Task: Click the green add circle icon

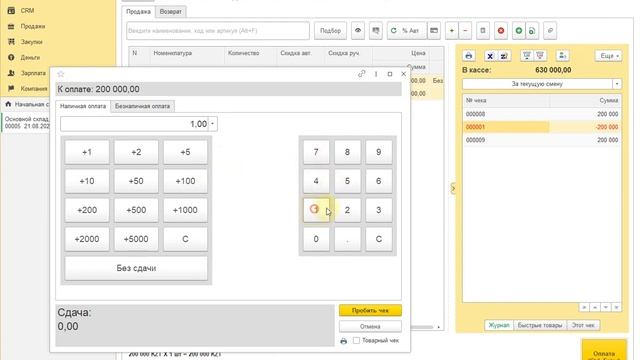Action: (x=519, y=31)
